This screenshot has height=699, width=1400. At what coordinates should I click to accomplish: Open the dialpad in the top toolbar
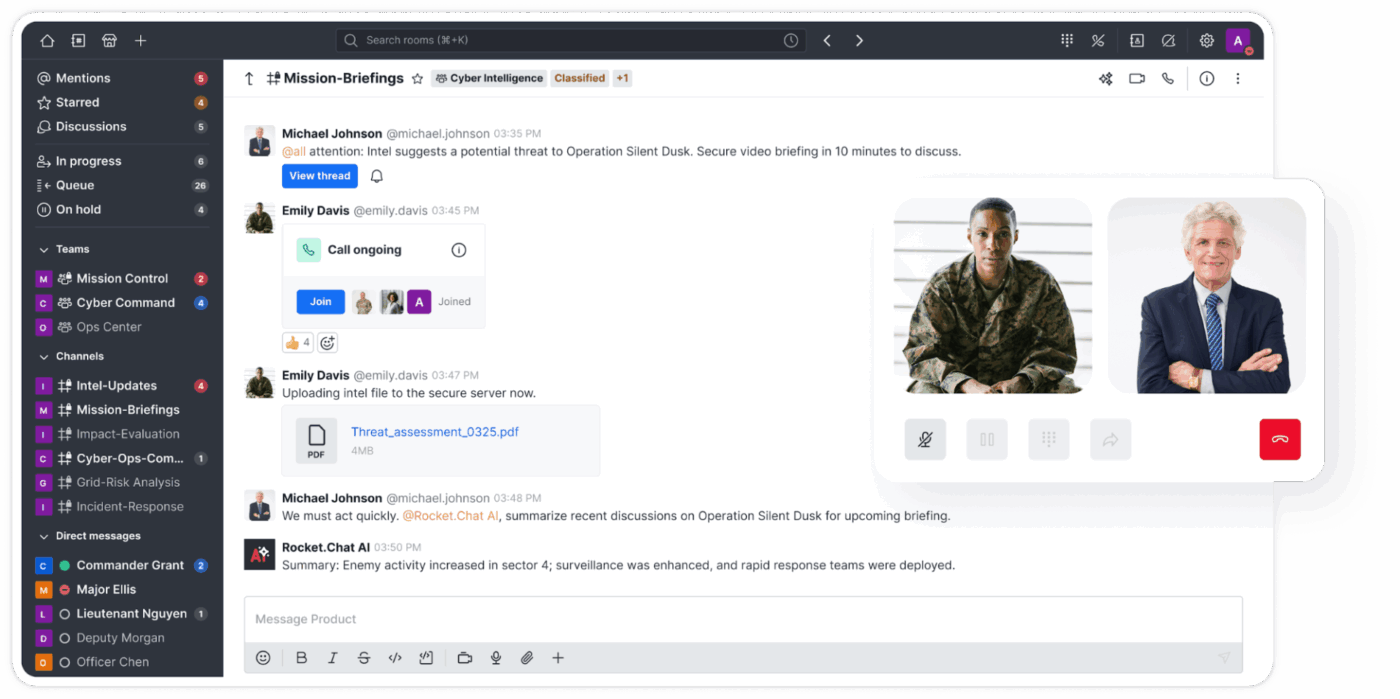click(x=1066, y=40)
